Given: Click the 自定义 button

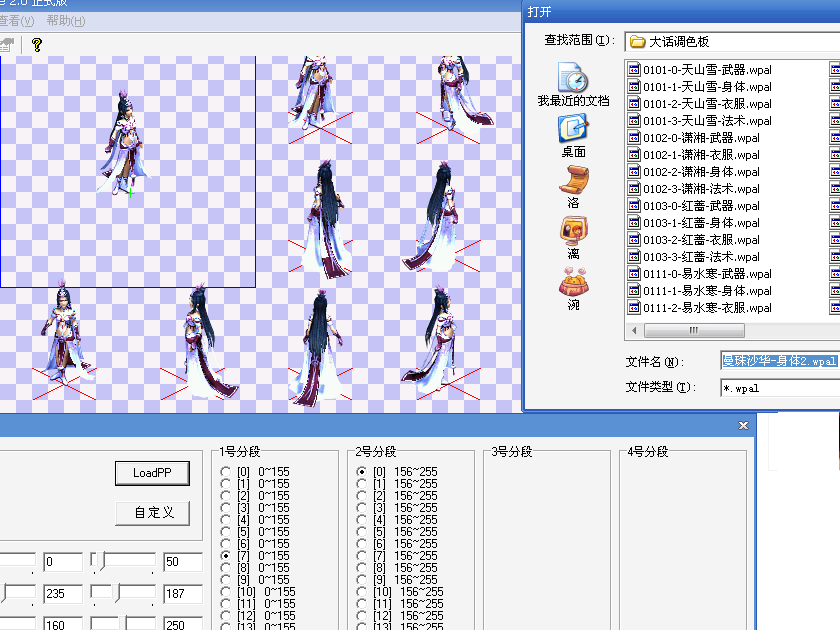Looking at the screenshot, I should pos(153,513).
